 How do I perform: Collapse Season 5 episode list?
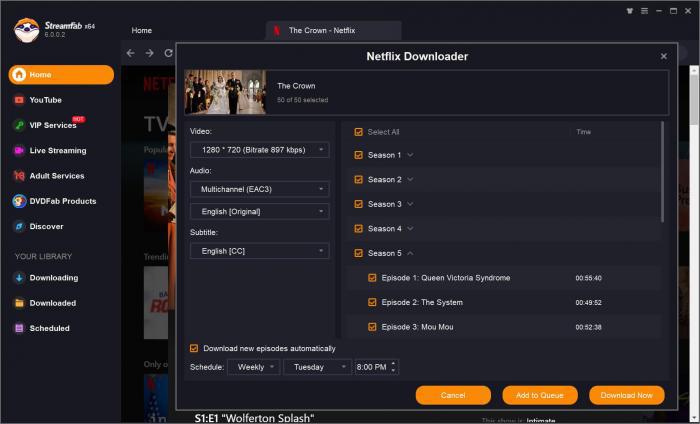[410, 253]
